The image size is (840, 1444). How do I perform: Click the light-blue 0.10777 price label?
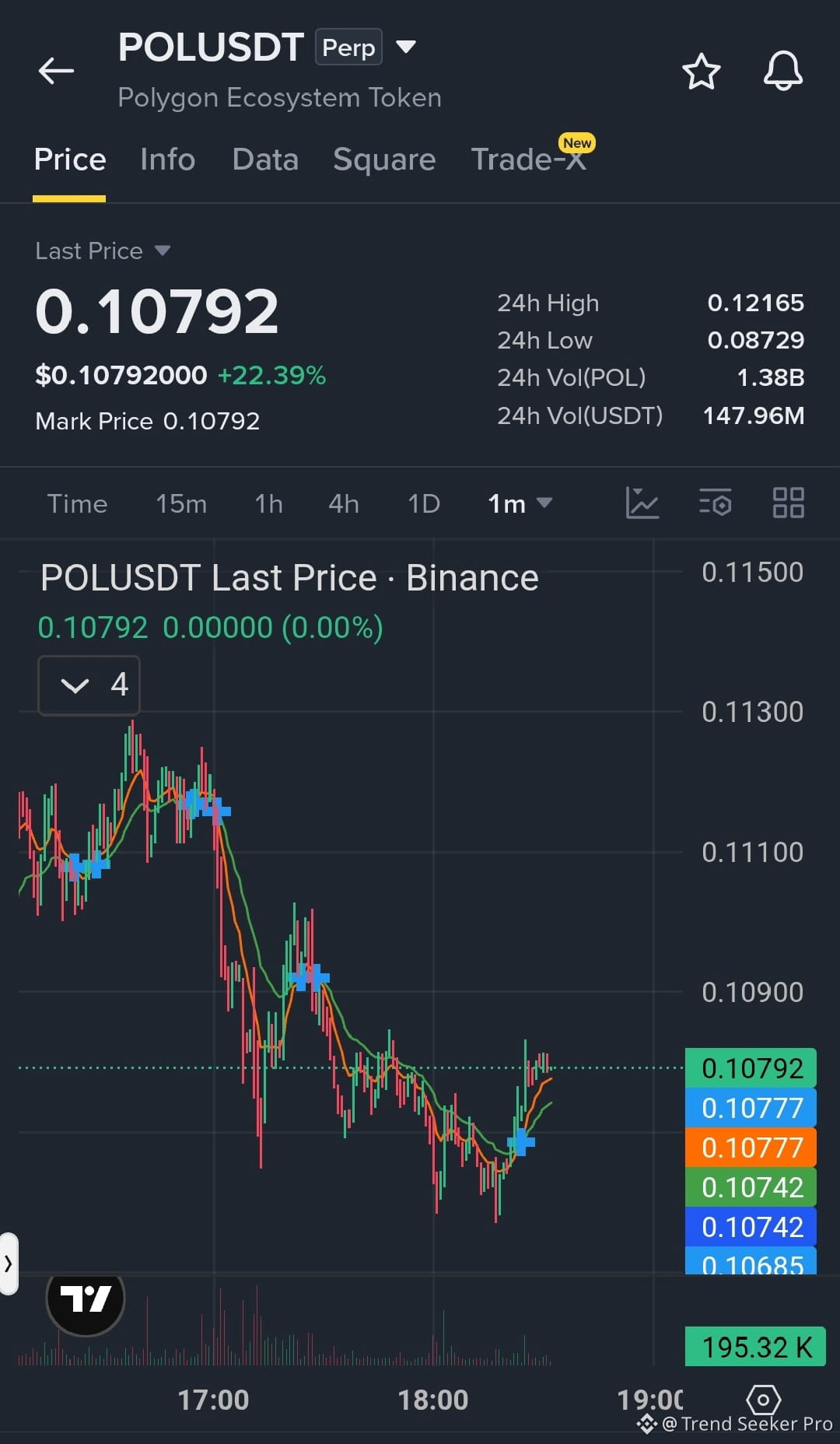tap(751, 1108)
